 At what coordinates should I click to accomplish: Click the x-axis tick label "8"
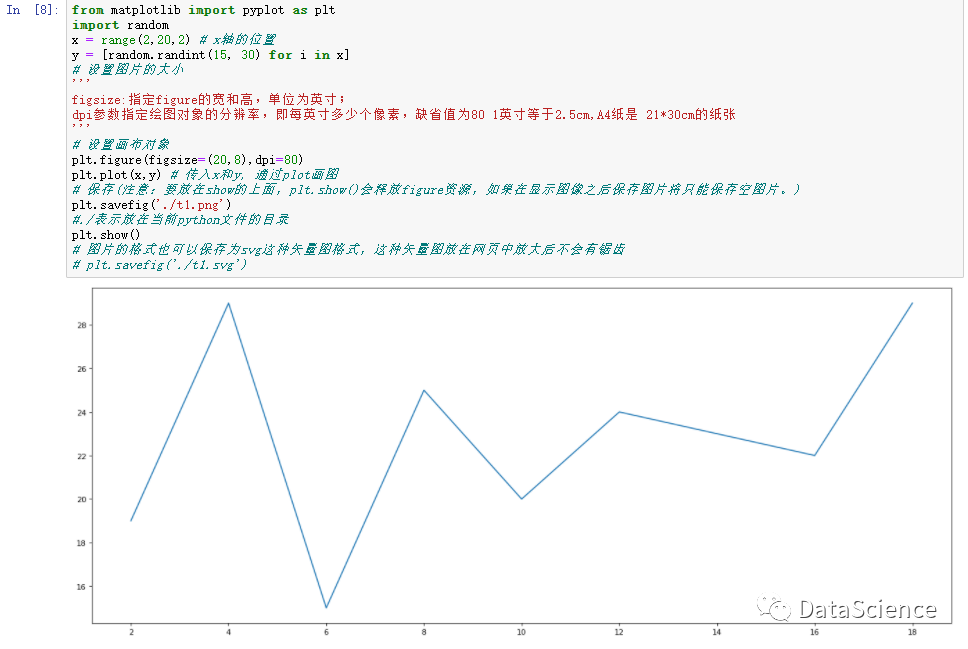424,632
